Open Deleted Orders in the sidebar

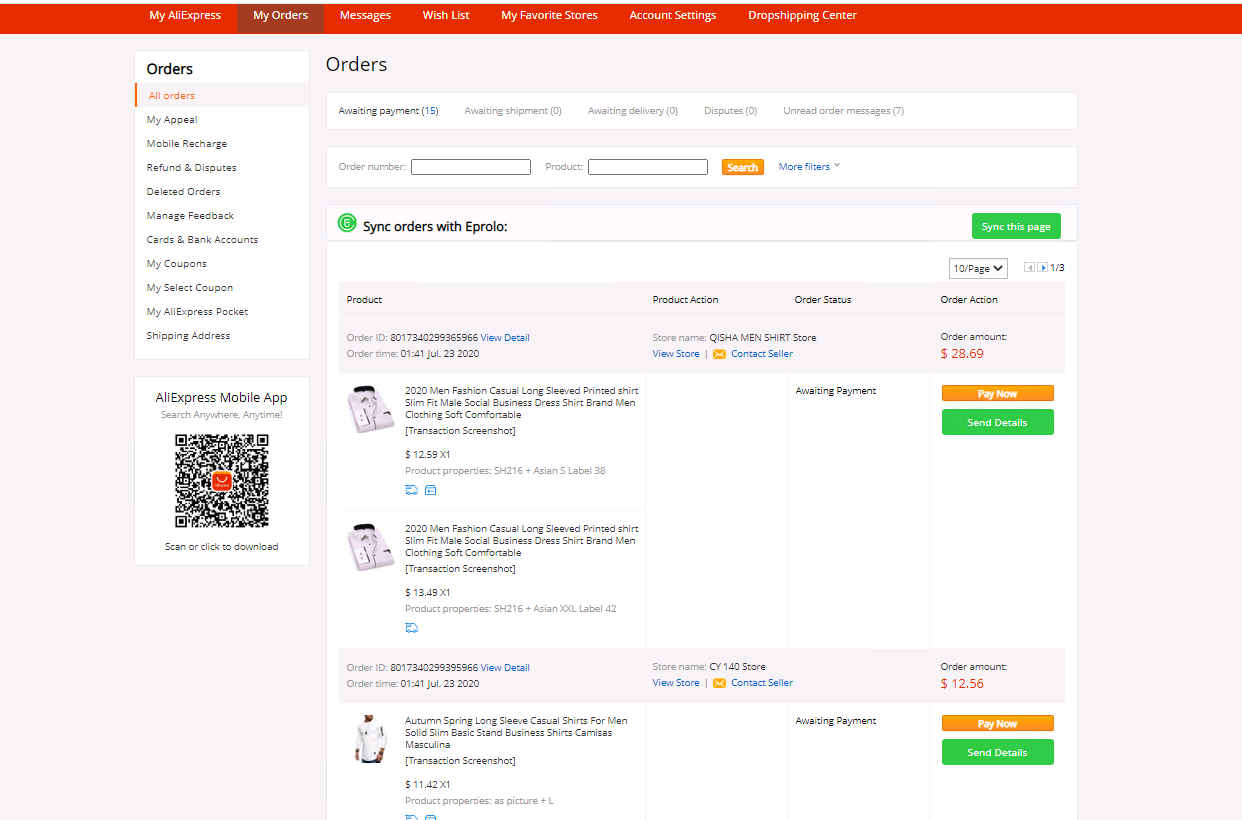[183, 192]
